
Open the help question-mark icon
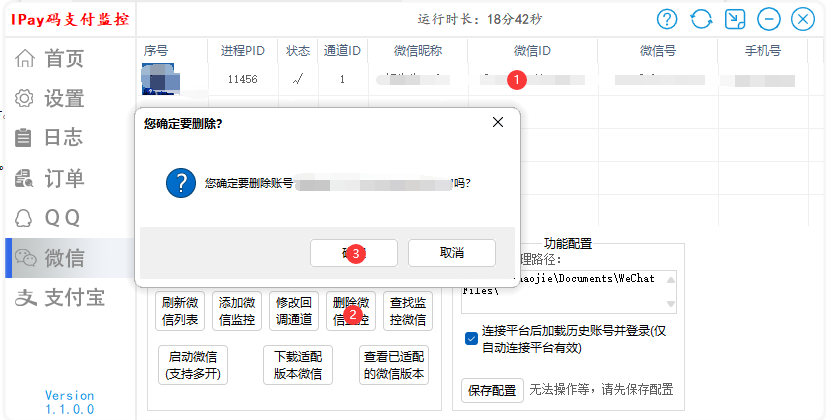click(667, 19)
